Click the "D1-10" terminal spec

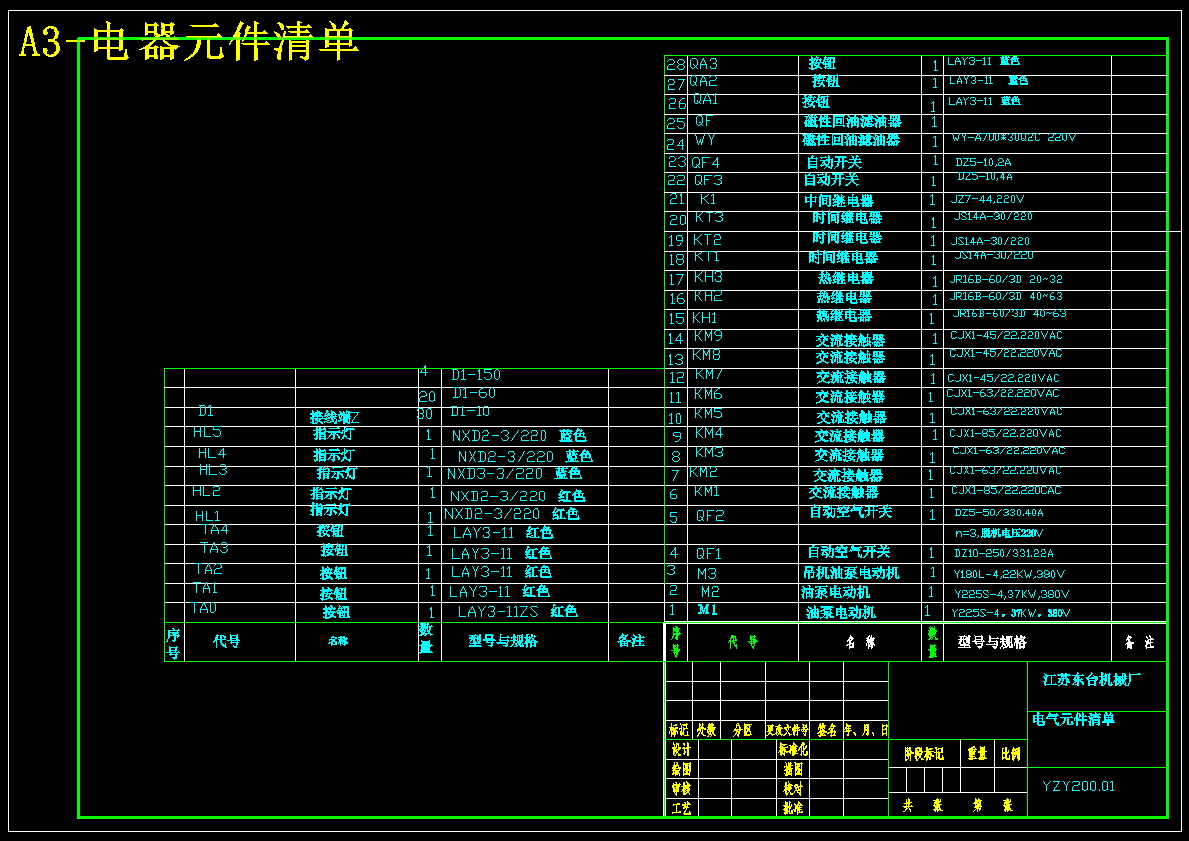point(470,412)
